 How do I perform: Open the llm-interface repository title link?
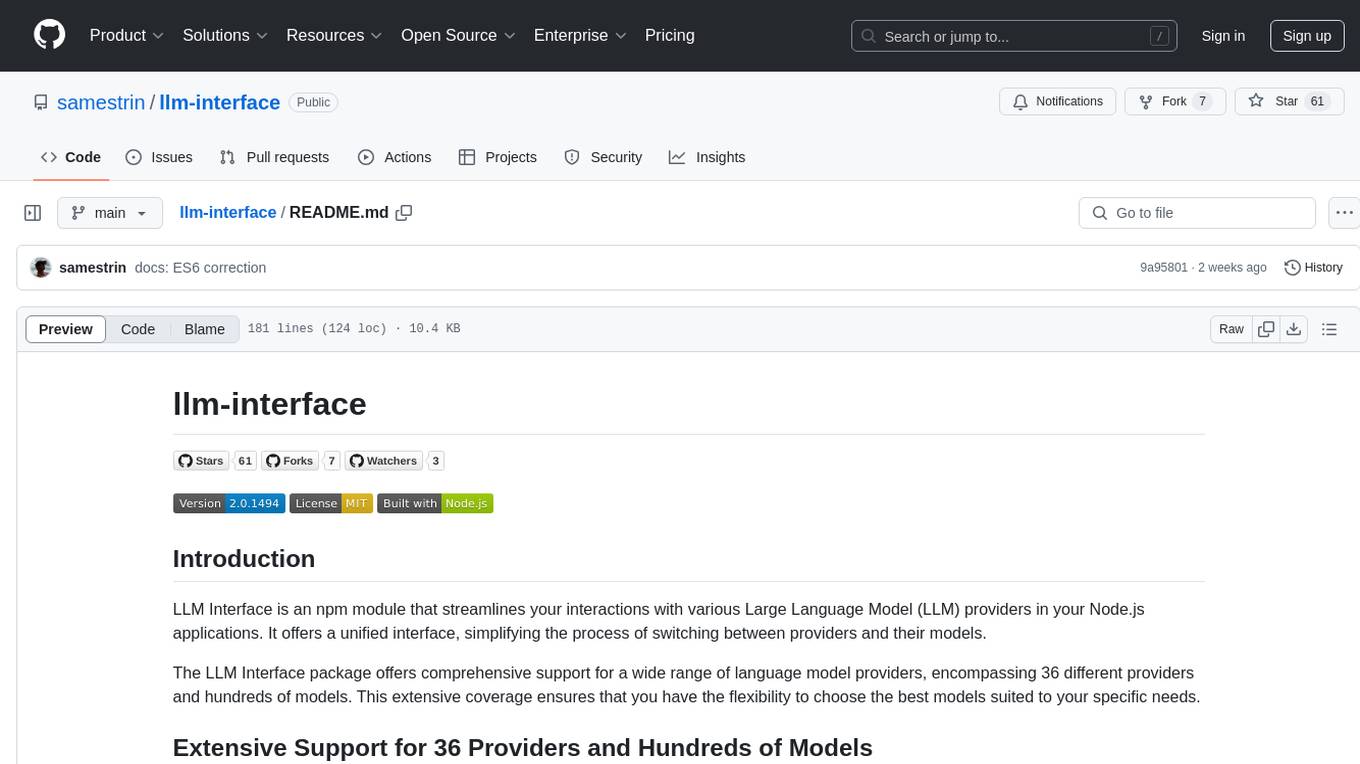(220, 102)
